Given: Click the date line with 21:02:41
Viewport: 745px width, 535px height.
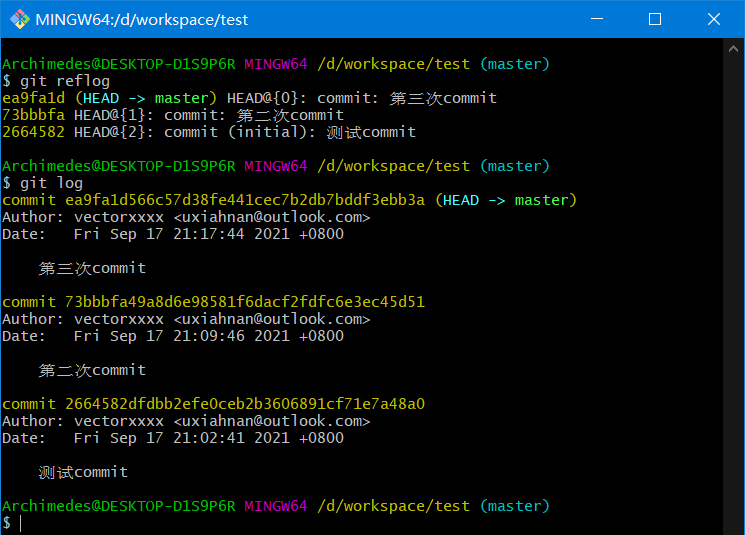Looking at the screenshot, I should point(173,438).
